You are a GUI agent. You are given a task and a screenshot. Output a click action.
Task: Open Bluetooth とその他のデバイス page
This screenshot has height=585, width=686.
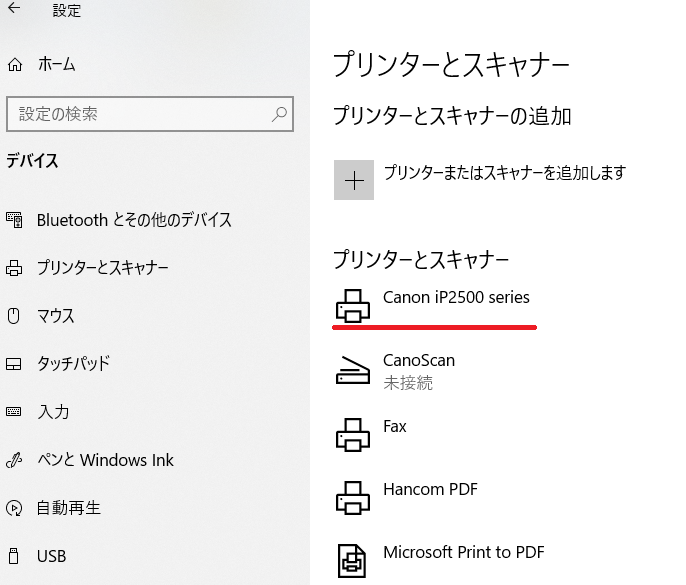[134, 220]
